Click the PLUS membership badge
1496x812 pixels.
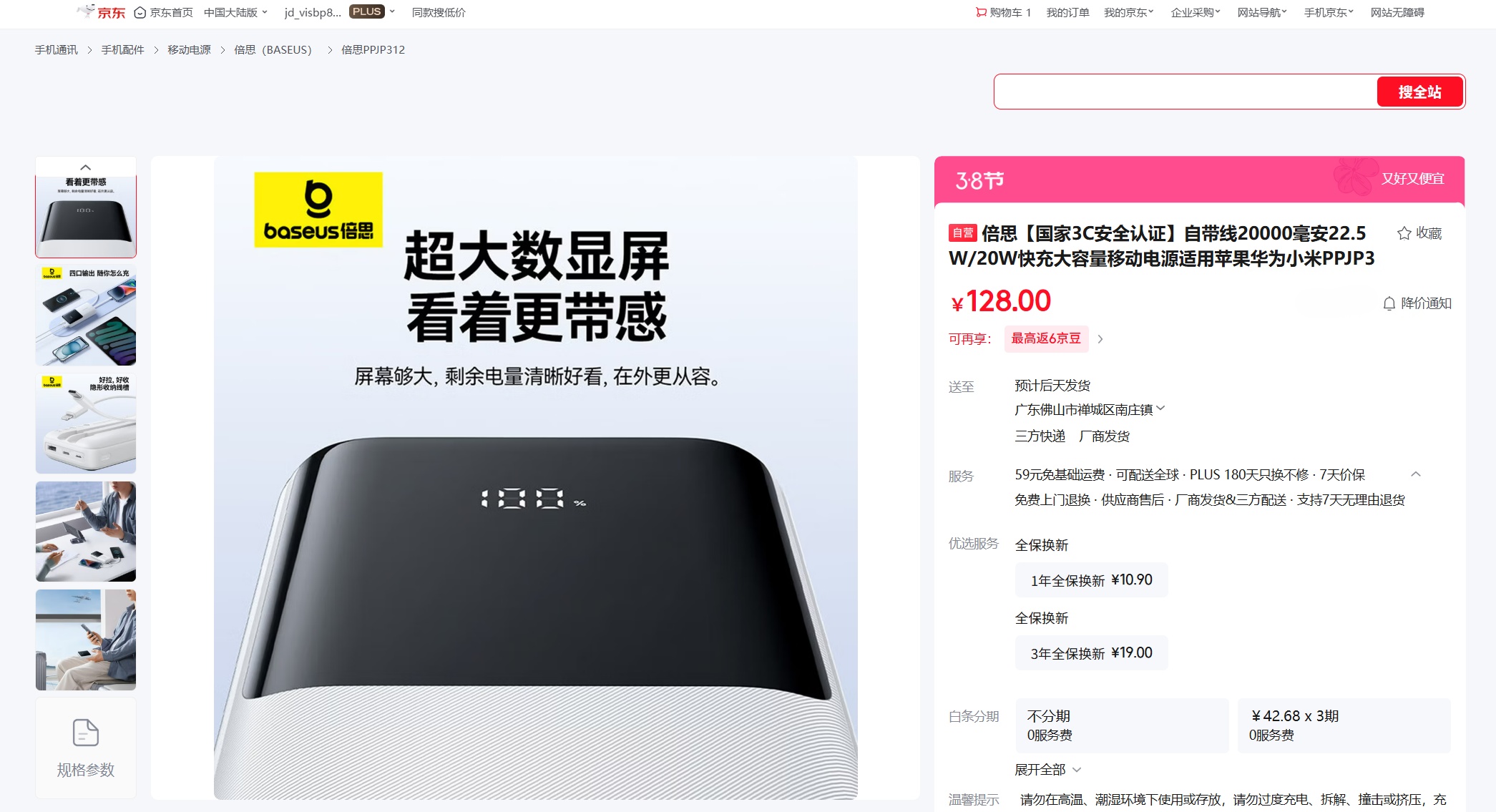click(x=367, y=11)
